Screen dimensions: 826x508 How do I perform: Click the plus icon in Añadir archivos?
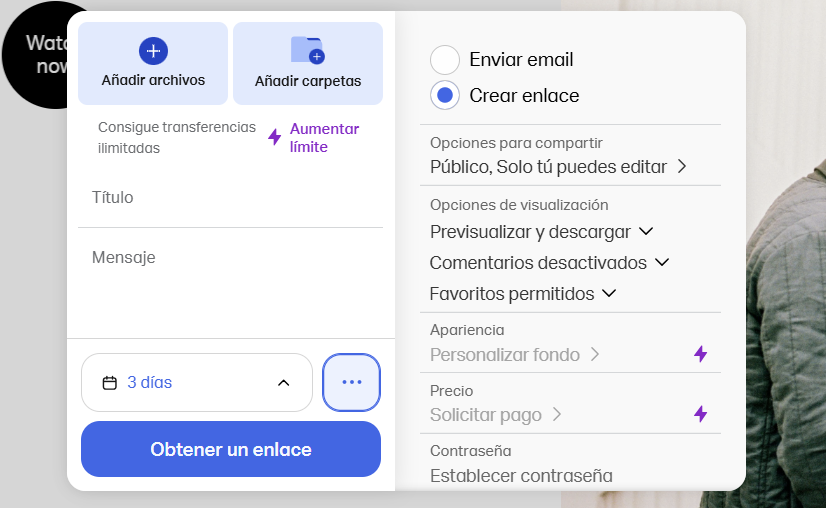153,51
